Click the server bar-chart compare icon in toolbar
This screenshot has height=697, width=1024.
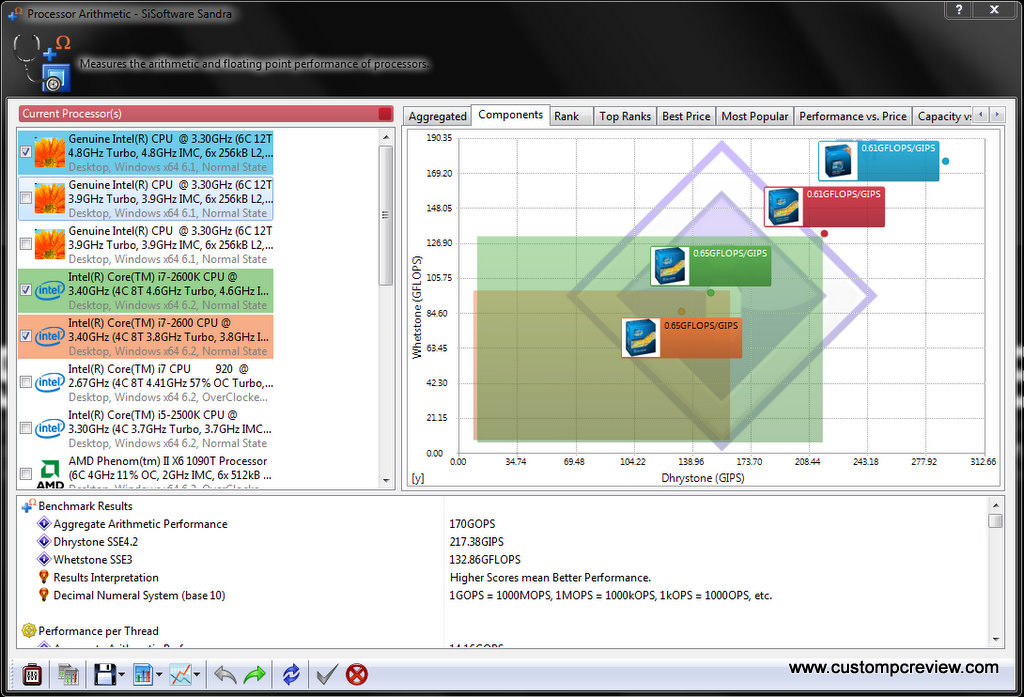pos(68,674)
